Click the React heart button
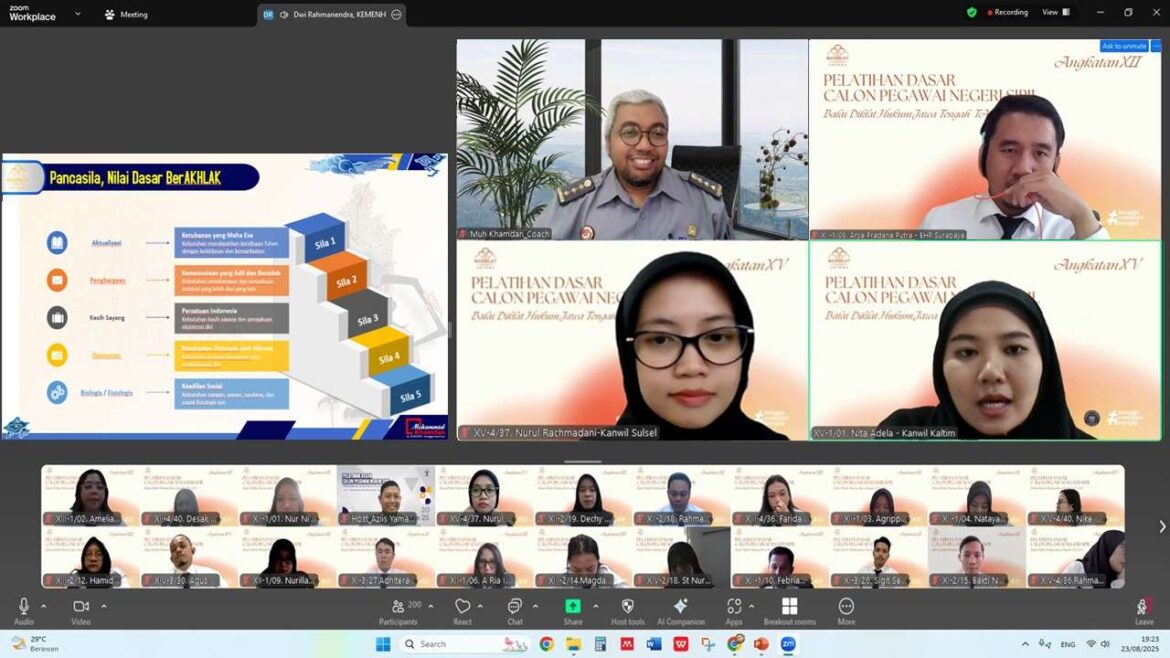This screenshot has width=1170, height=658. [463, 611]
